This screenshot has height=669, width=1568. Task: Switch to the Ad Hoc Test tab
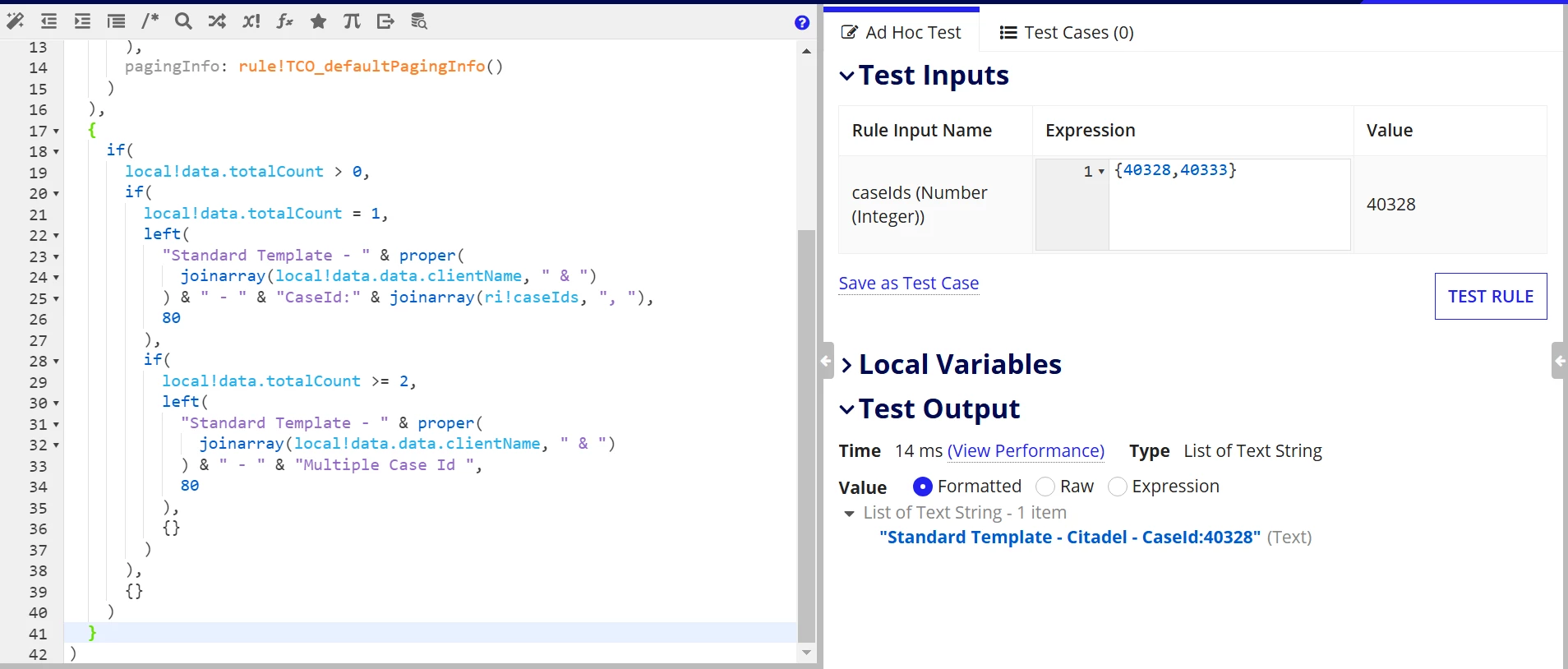click(902, 33)
